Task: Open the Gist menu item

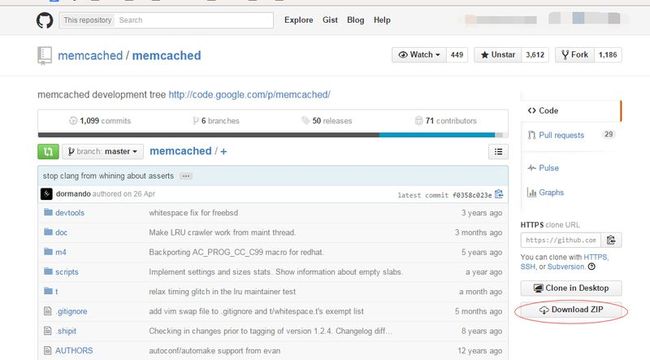Action: click(x=330, y=20)
